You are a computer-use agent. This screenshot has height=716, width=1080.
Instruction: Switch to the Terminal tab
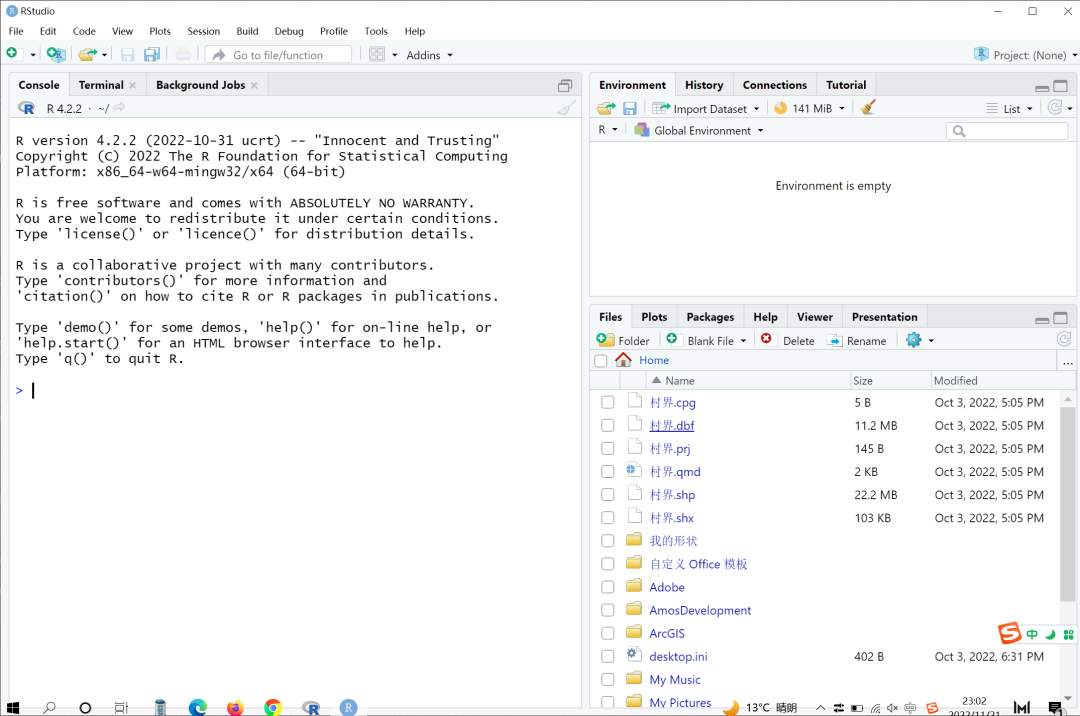pos(101,85)
